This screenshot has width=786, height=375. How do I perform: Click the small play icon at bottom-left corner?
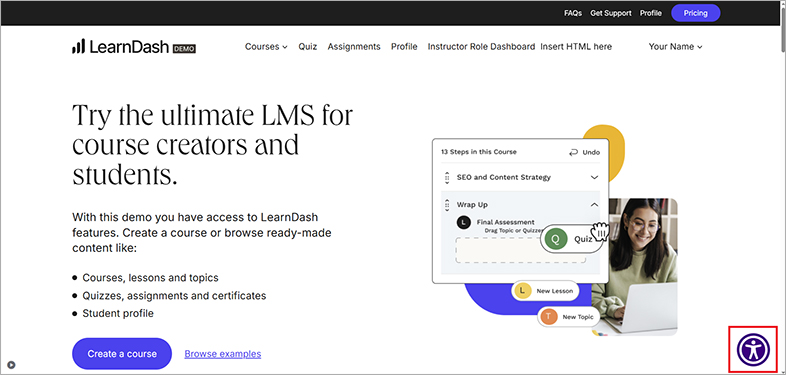click(12, 365)
